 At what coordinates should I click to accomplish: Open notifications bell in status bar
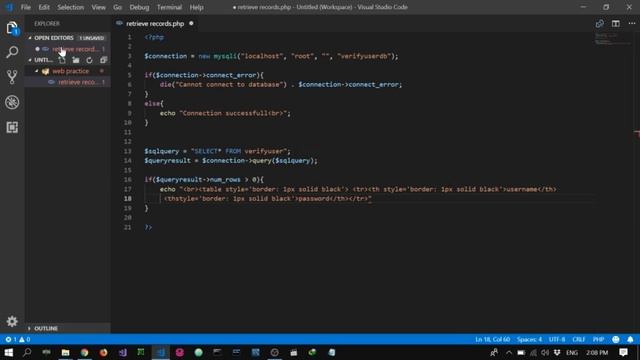(x=630, y=339)
